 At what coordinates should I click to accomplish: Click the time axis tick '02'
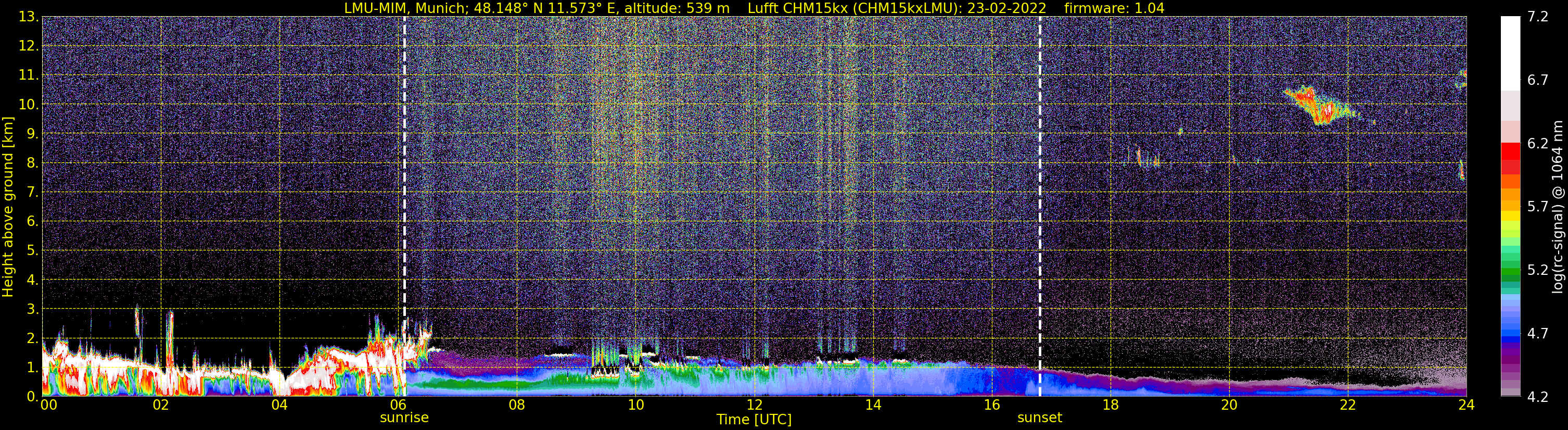(x=161, y=405)
